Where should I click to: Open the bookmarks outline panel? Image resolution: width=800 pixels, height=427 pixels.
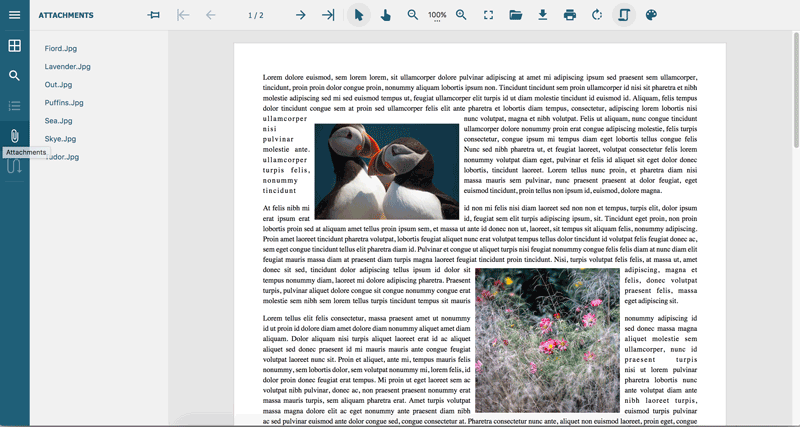pos(15,106)
